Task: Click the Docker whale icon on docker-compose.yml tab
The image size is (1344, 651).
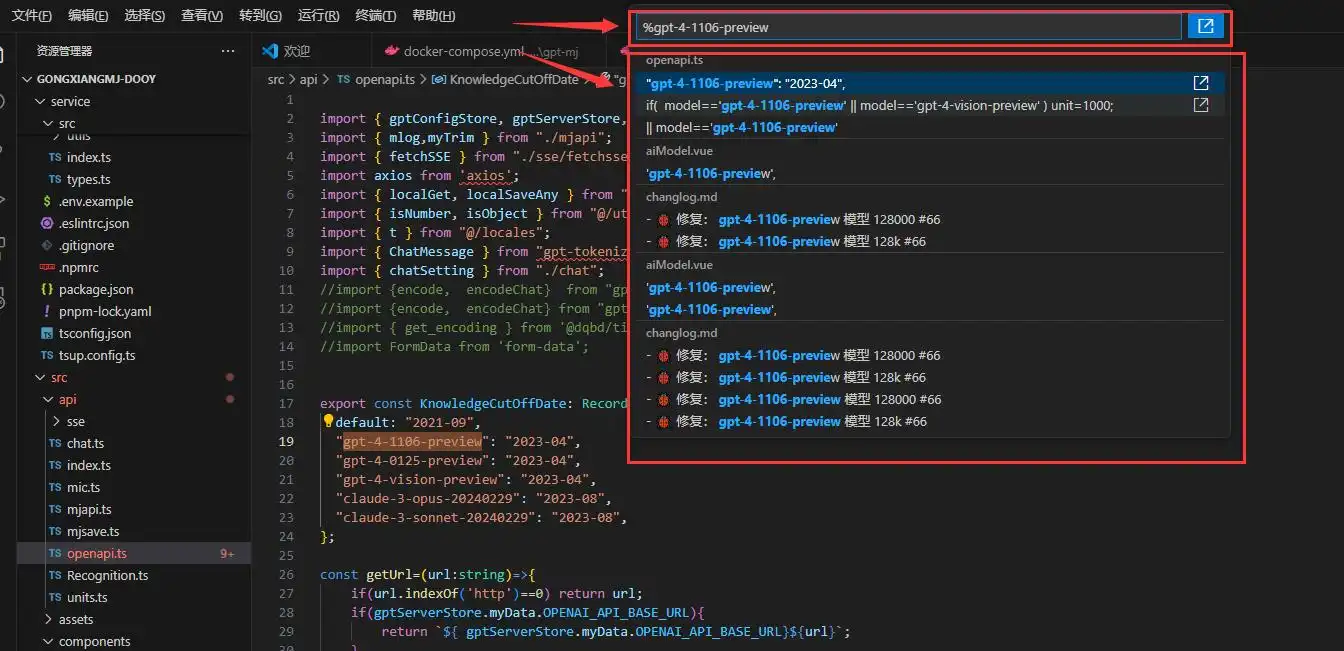Action: coord(392,50)
